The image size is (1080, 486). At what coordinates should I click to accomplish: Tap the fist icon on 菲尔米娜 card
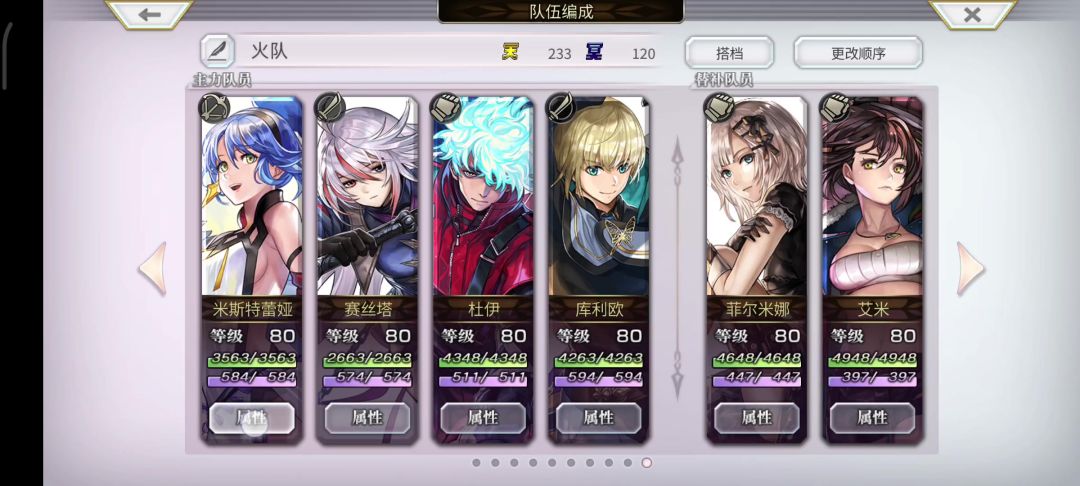coord(720,108)
